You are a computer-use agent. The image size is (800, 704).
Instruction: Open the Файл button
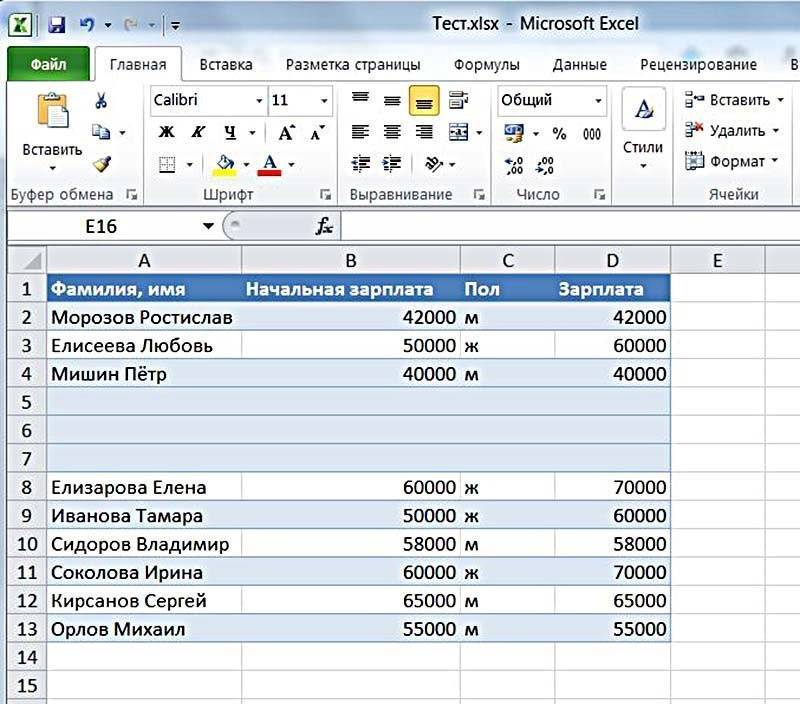click(48, 65)
